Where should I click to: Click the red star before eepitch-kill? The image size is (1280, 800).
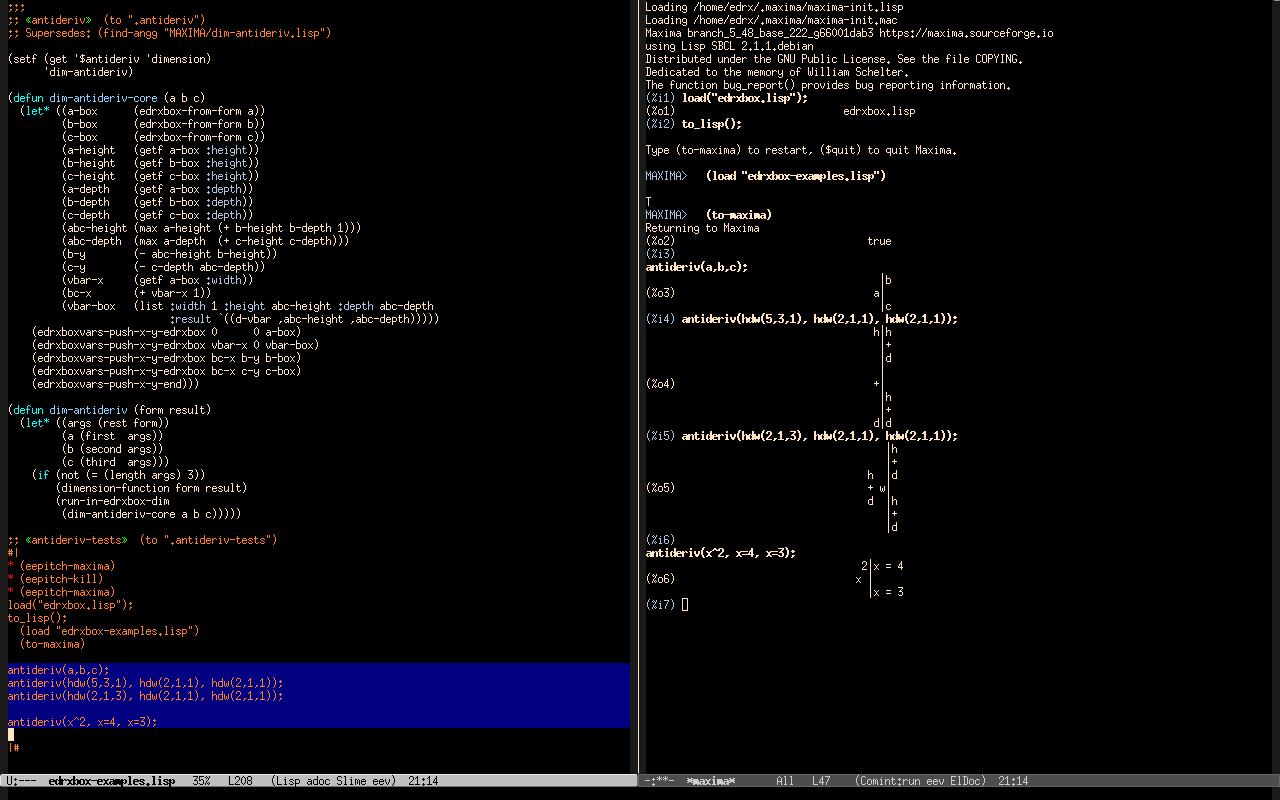(11, 579)
